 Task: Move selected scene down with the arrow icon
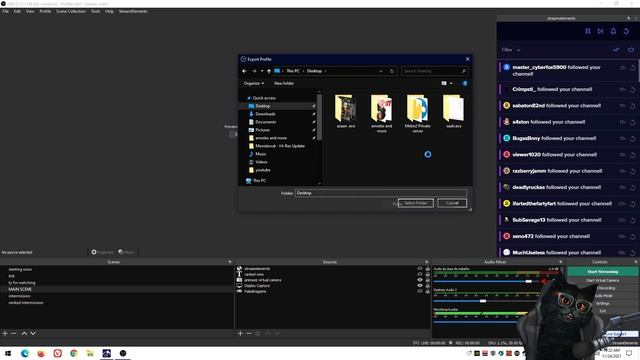pos(33,333)
